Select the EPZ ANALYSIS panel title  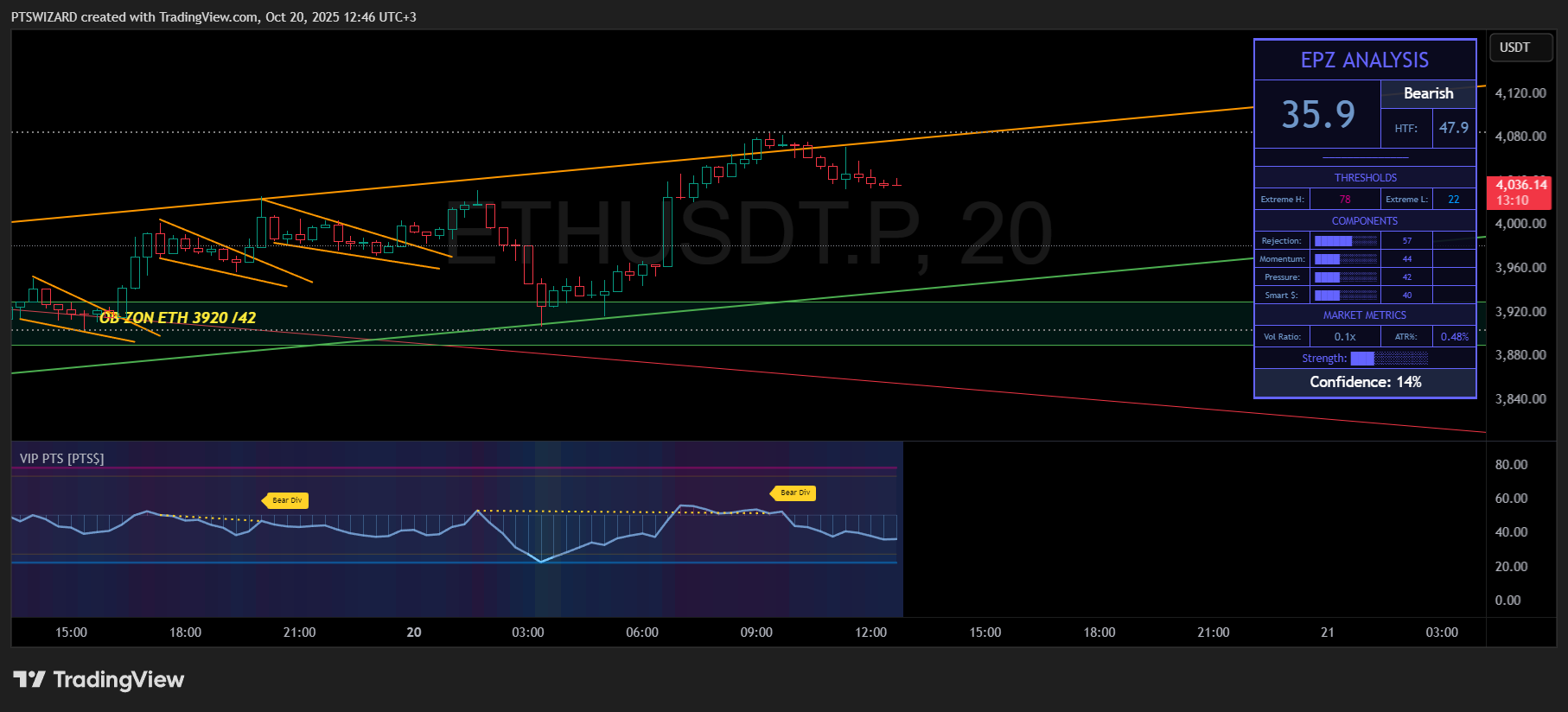pyautogui.click(x=1365, y=60)
